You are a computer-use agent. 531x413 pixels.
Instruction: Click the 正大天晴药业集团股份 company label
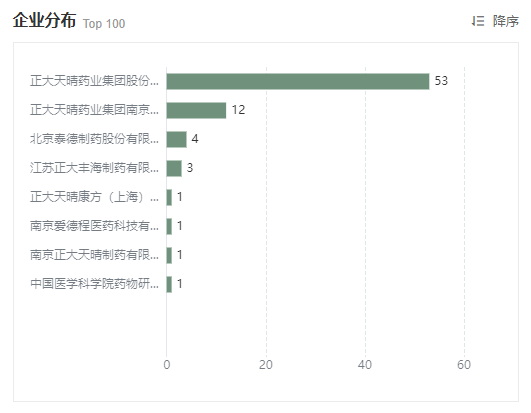coord(94,81)
